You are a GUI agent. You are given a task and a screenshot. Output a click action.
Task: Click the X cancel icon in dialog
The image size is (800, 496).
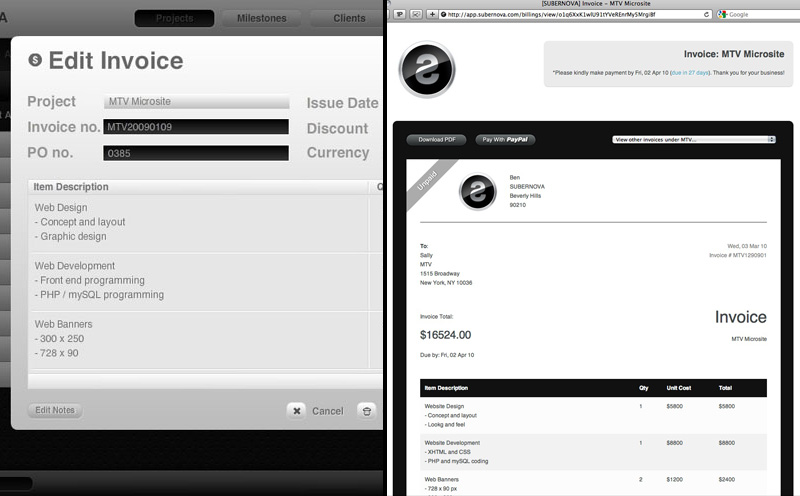pyautogui.click(x=296, y=411)
